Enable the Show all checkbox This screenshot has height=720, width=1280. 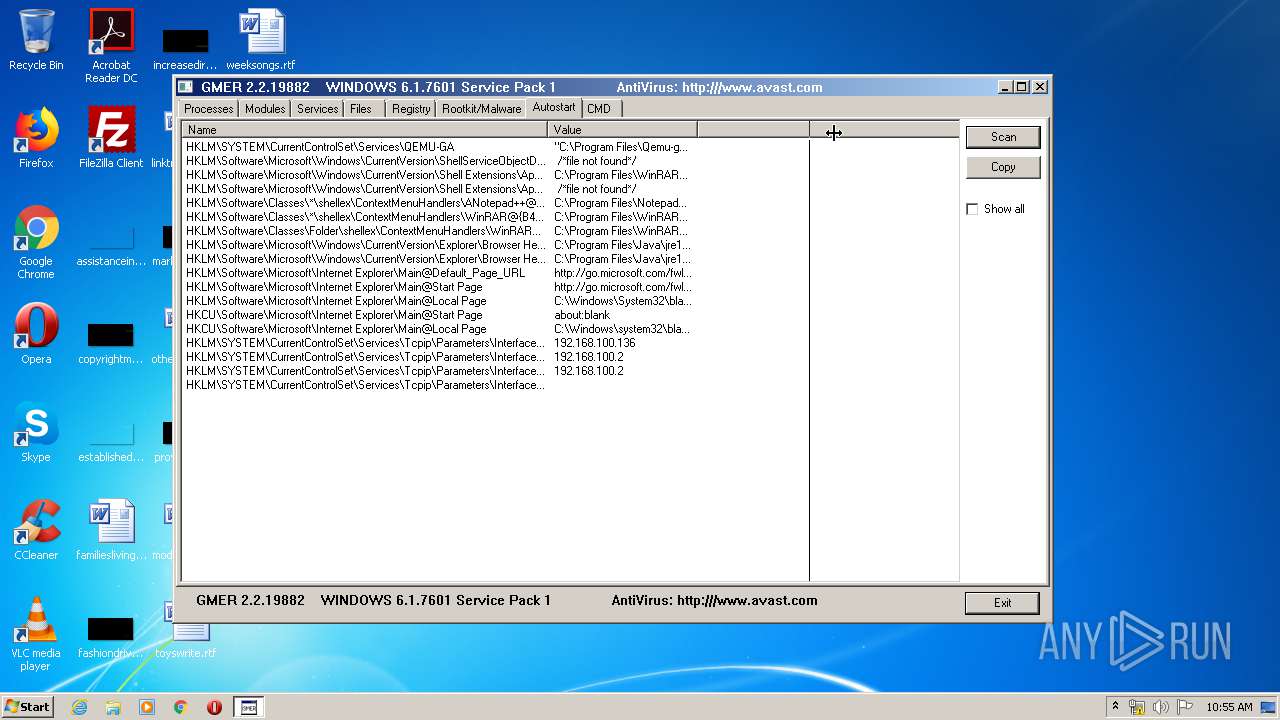972,209
